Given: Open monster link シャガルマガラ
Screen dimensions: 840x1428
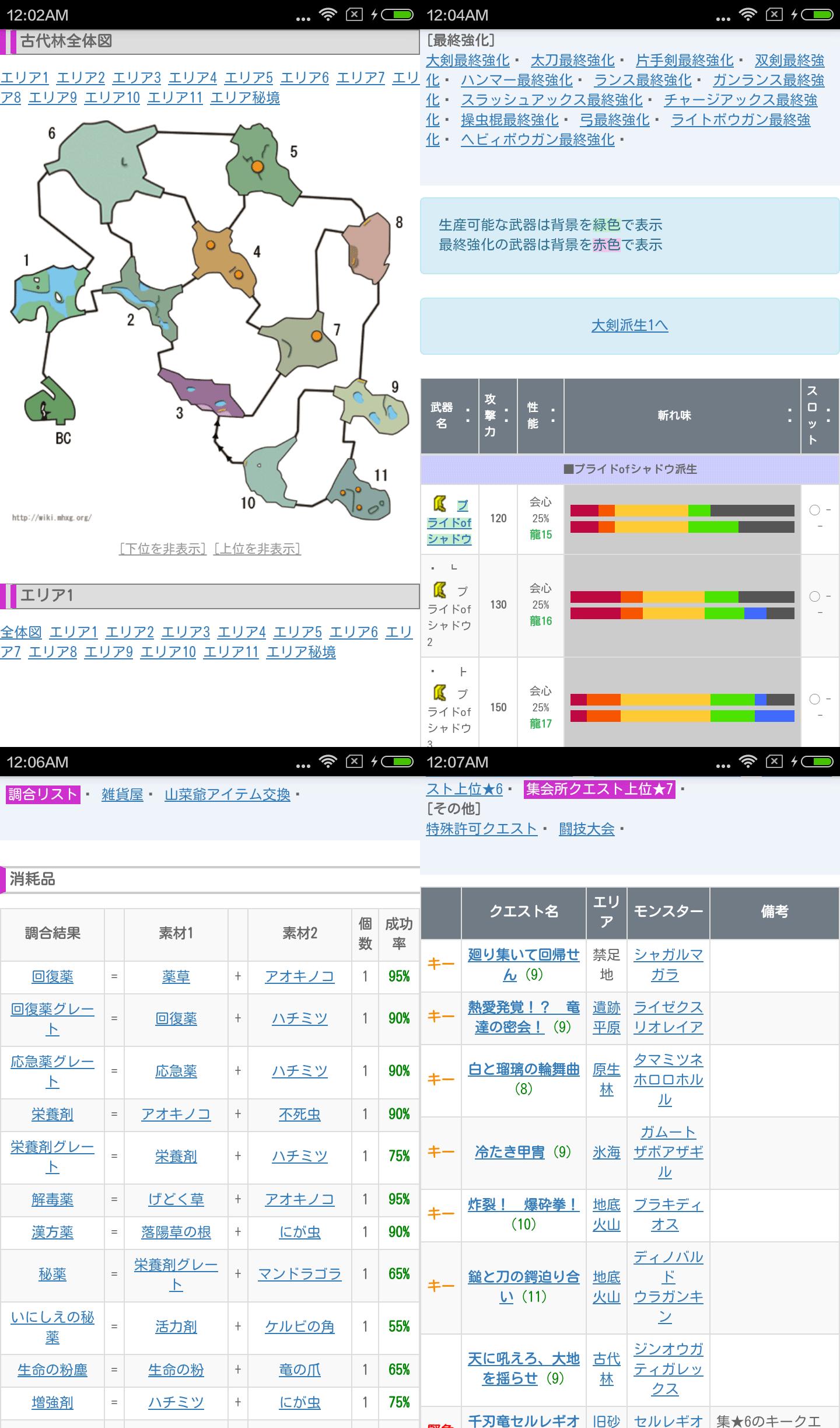Looking at the screenshot, I should pos(668,965).
